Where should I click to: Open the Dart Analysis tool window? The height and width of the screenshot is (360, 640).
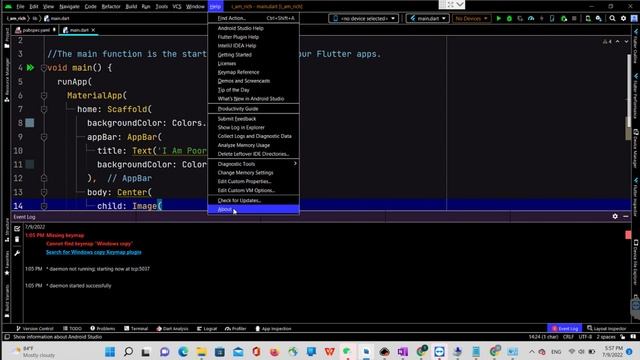point(172,329)
